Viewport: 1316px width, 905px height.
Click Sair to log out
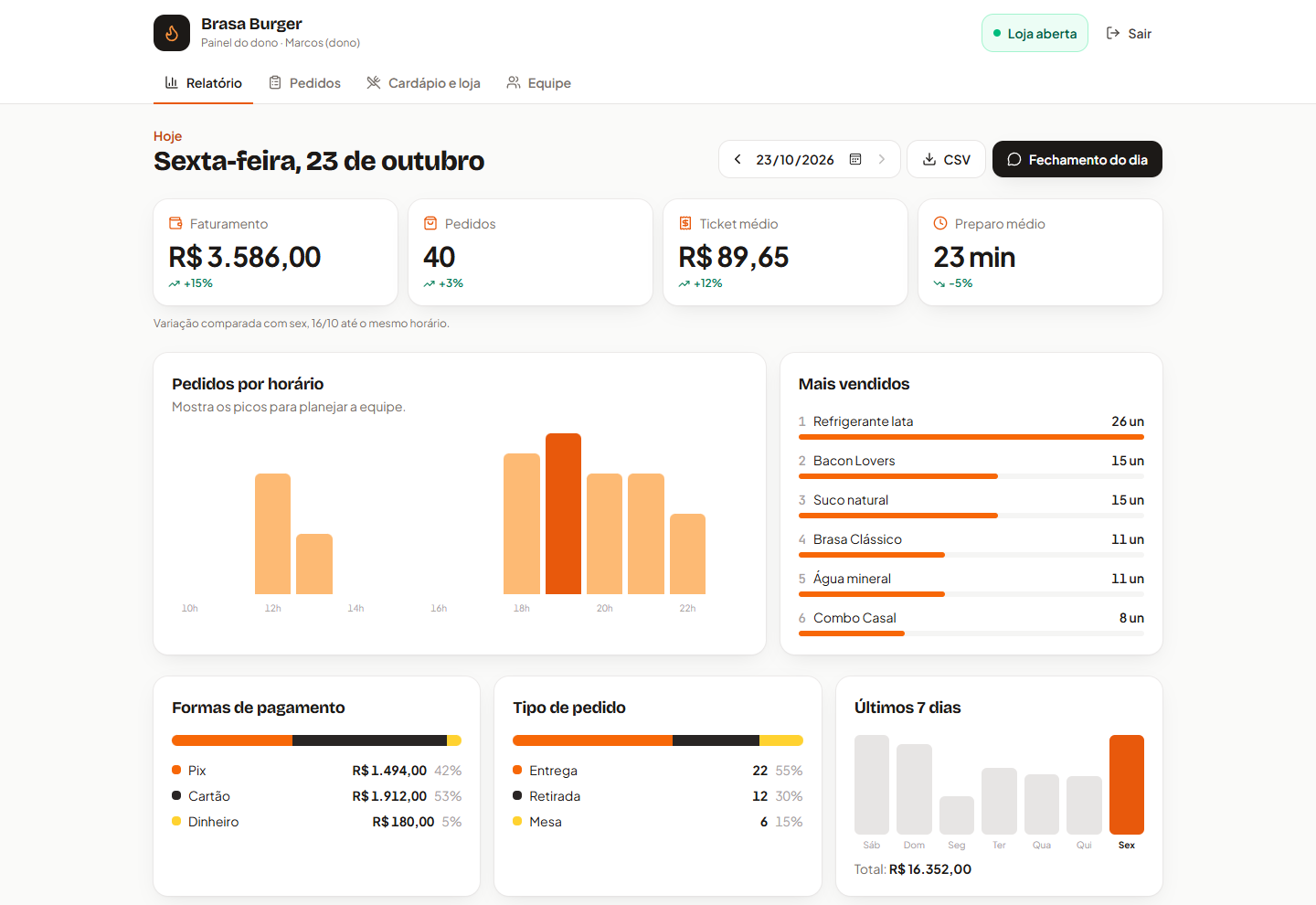pos(1129,33)
